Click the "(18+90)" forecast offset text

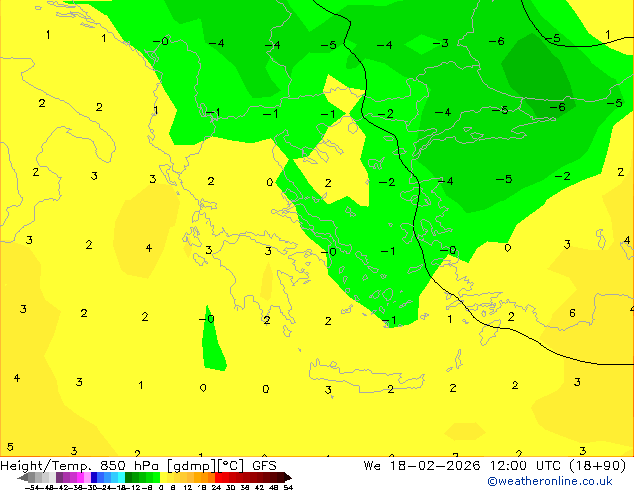[598, 466]
